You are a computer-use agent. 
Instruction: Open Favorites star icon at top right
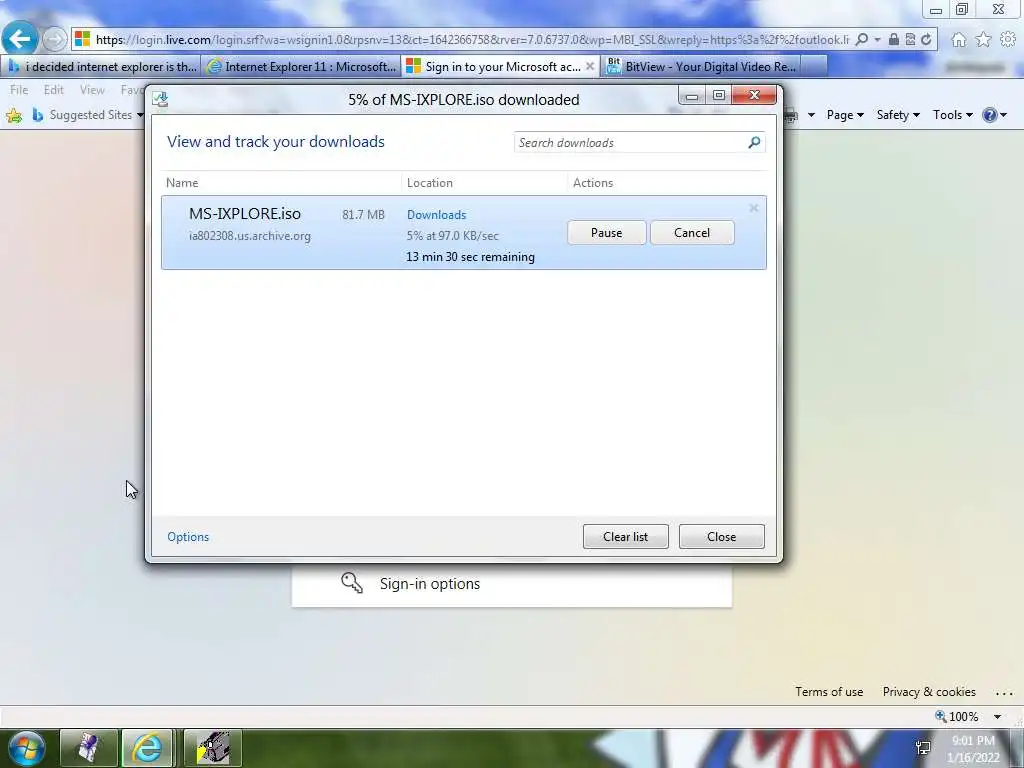click(983, 40)
